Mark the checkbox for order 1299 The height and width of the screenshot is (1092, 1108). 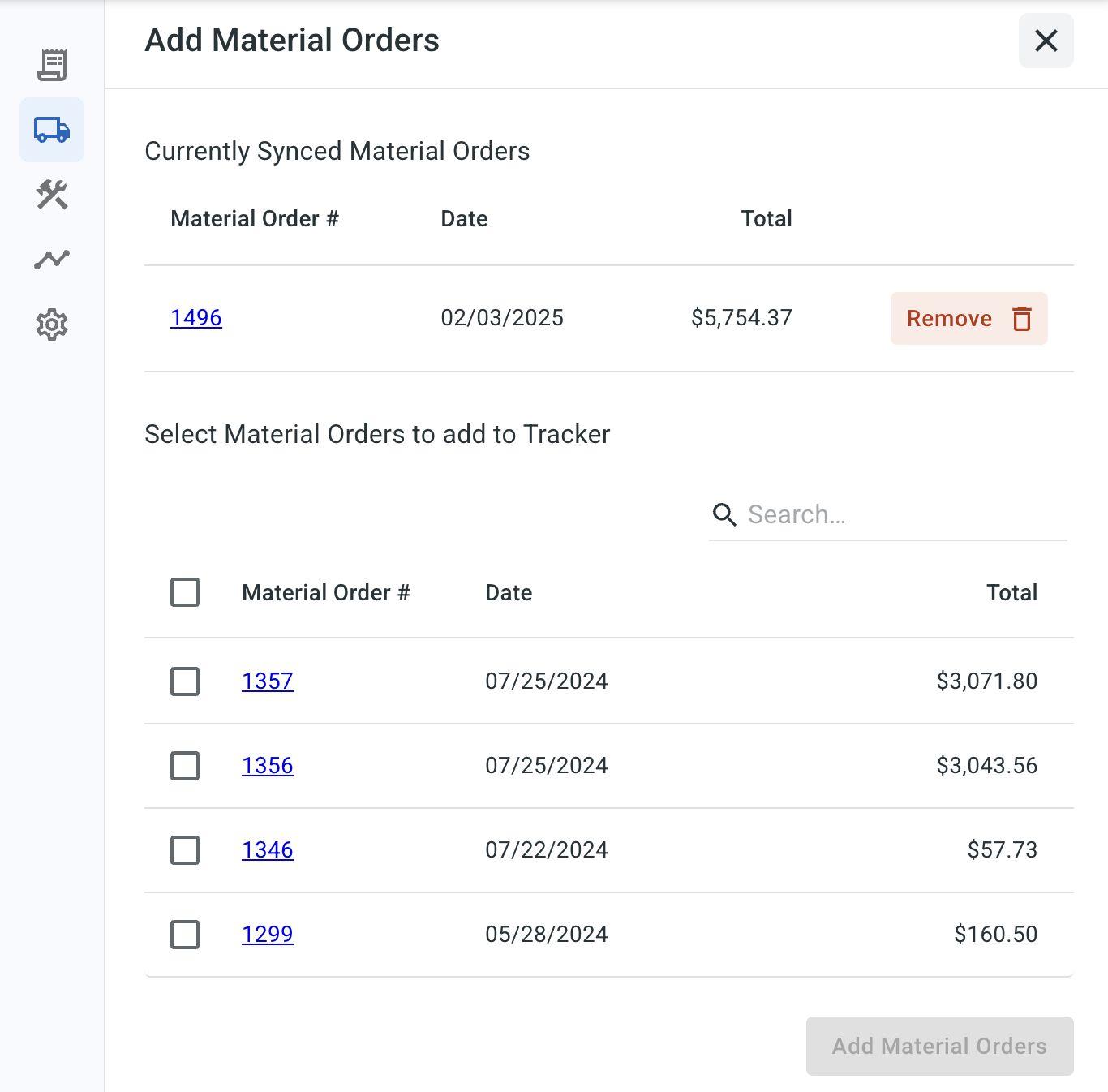pos(185,935)
